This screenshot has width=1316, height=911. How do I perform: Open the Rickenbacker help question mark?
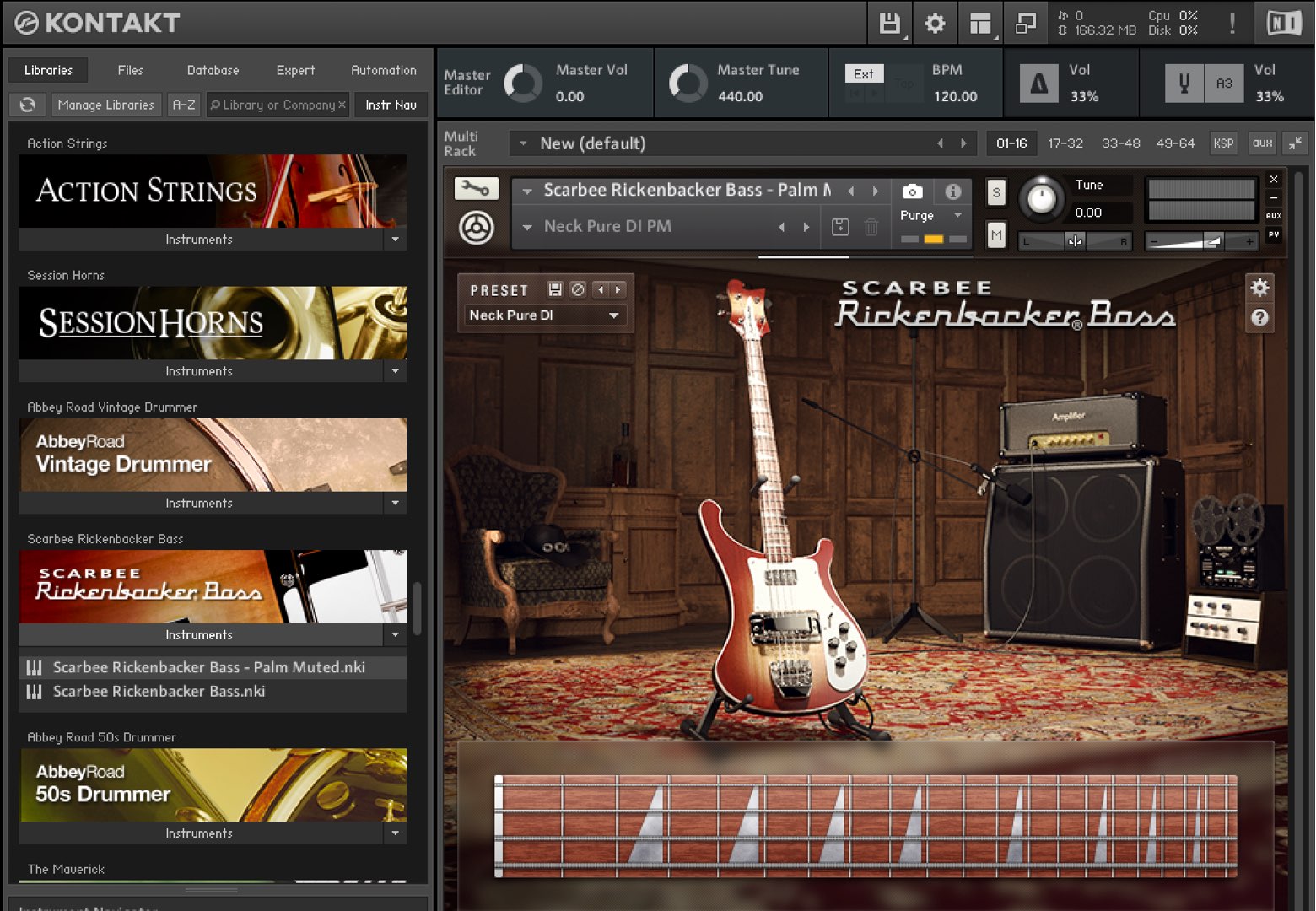point(1259,317)
